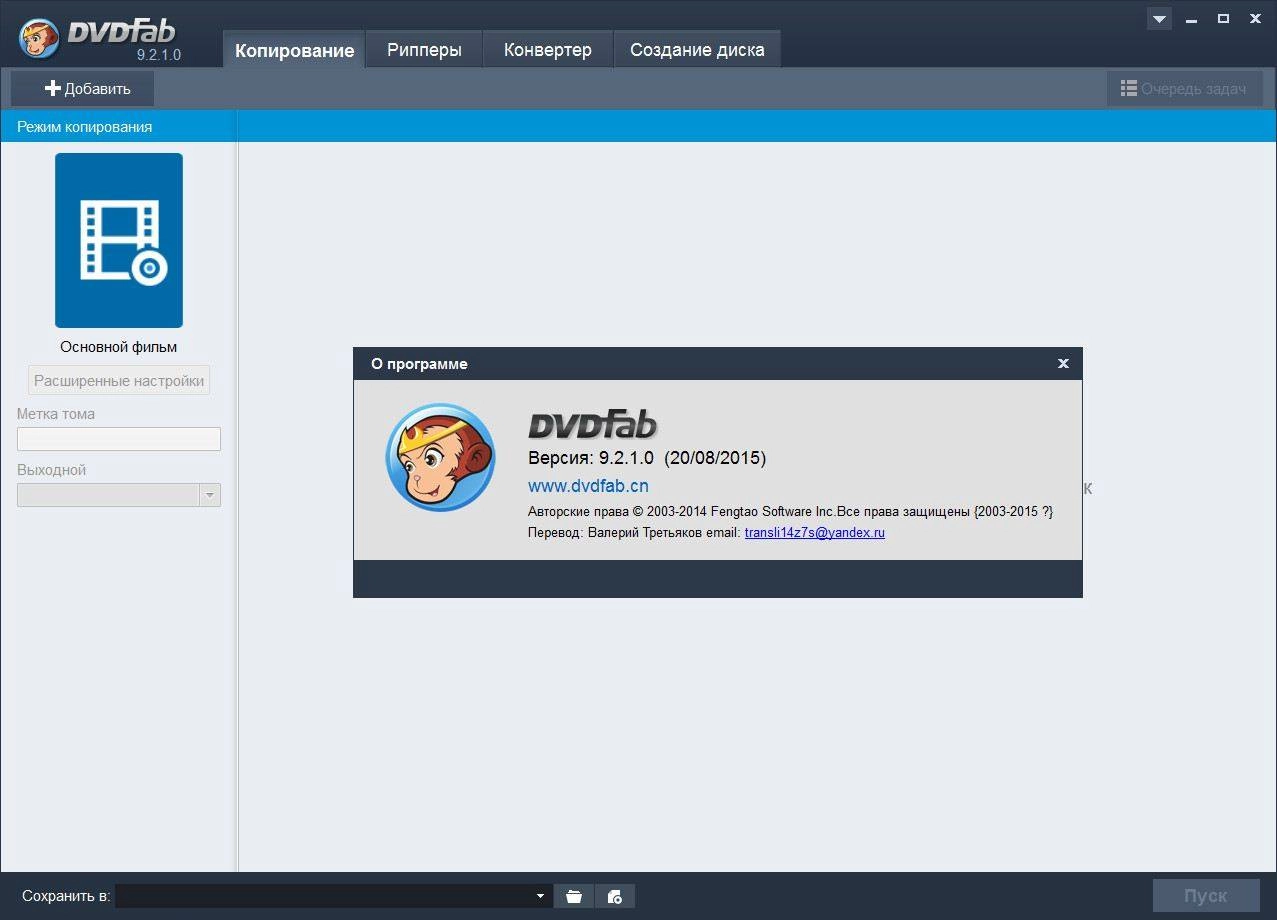Focus the Метка тома input field

(x=119, y=439)
